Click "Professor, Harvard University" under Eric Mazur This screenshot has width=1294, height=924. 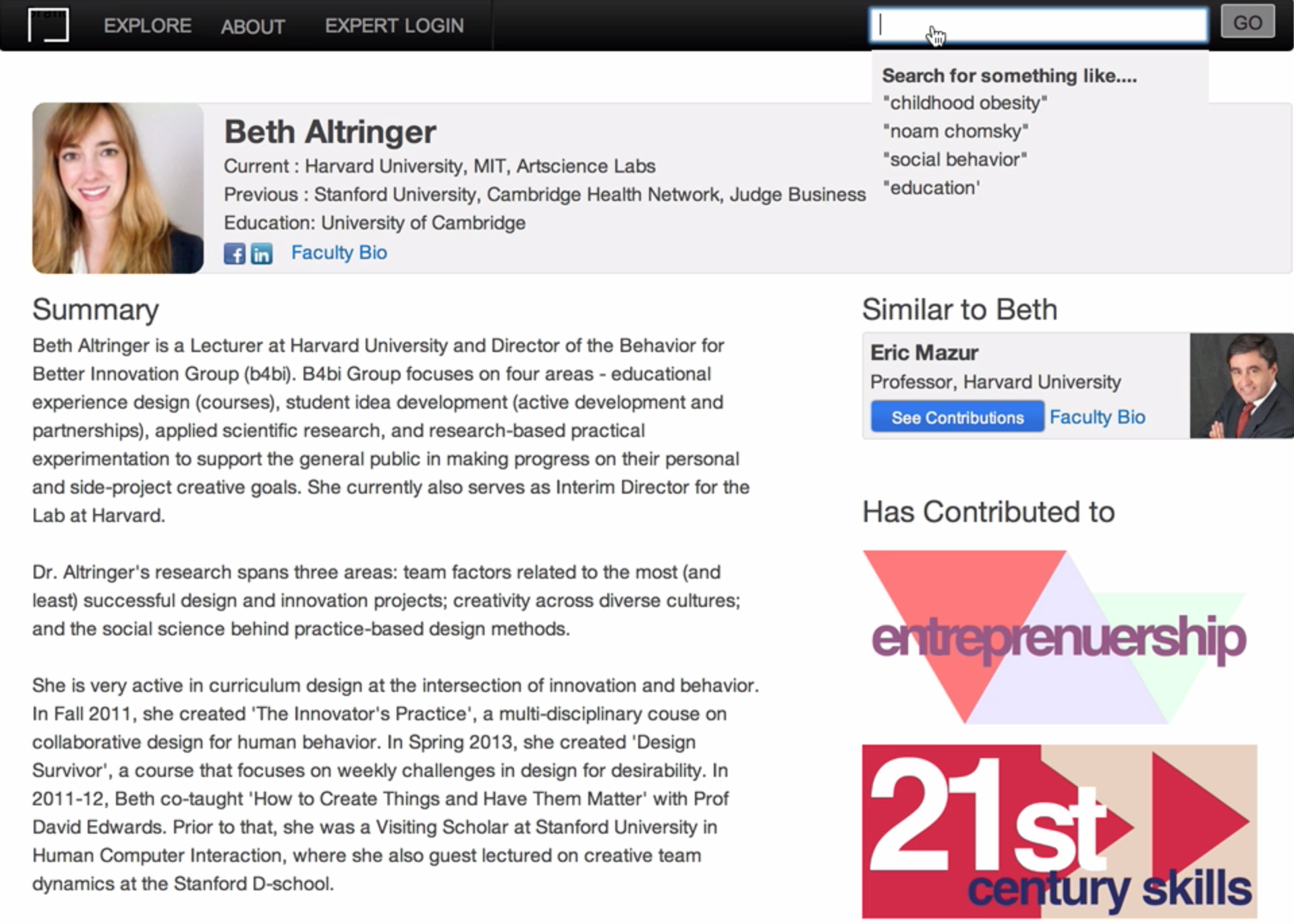click(995, 382)
